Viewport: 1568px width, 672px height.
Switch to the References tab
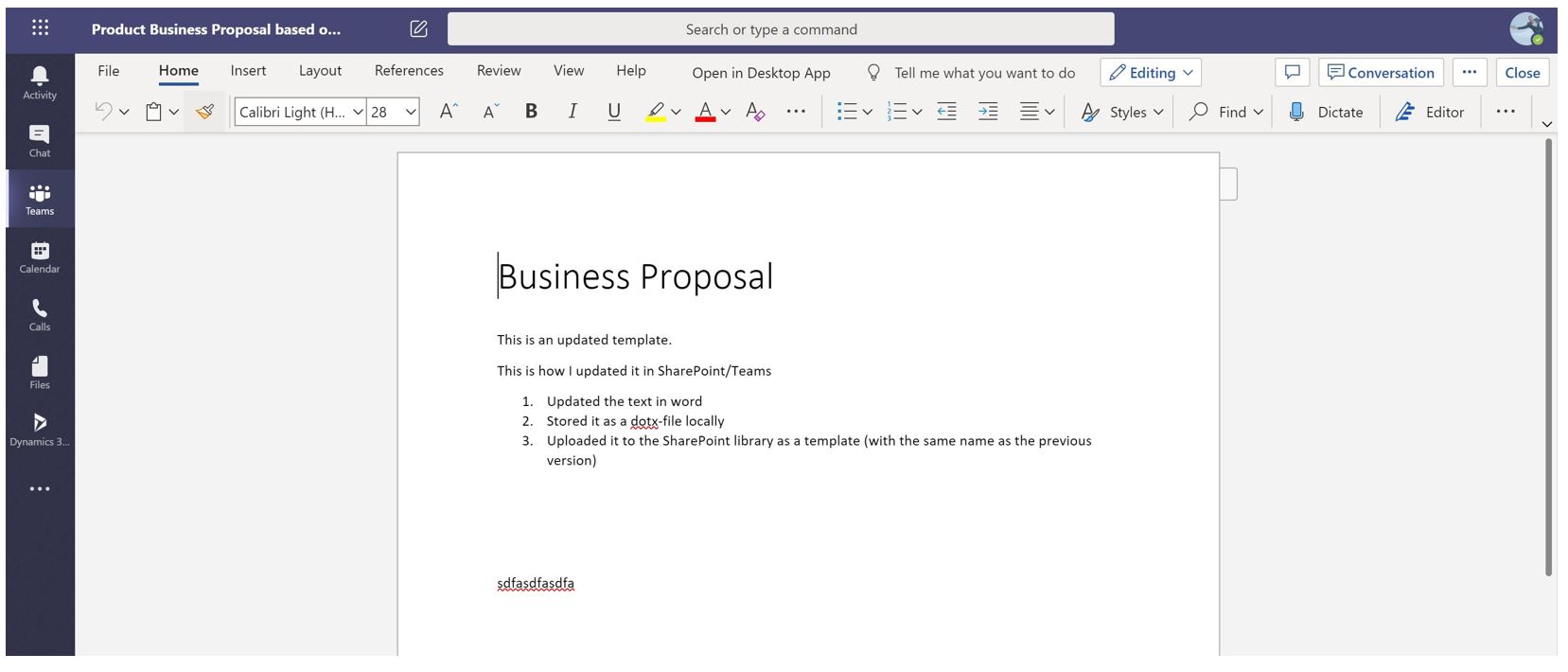(409, 71)
